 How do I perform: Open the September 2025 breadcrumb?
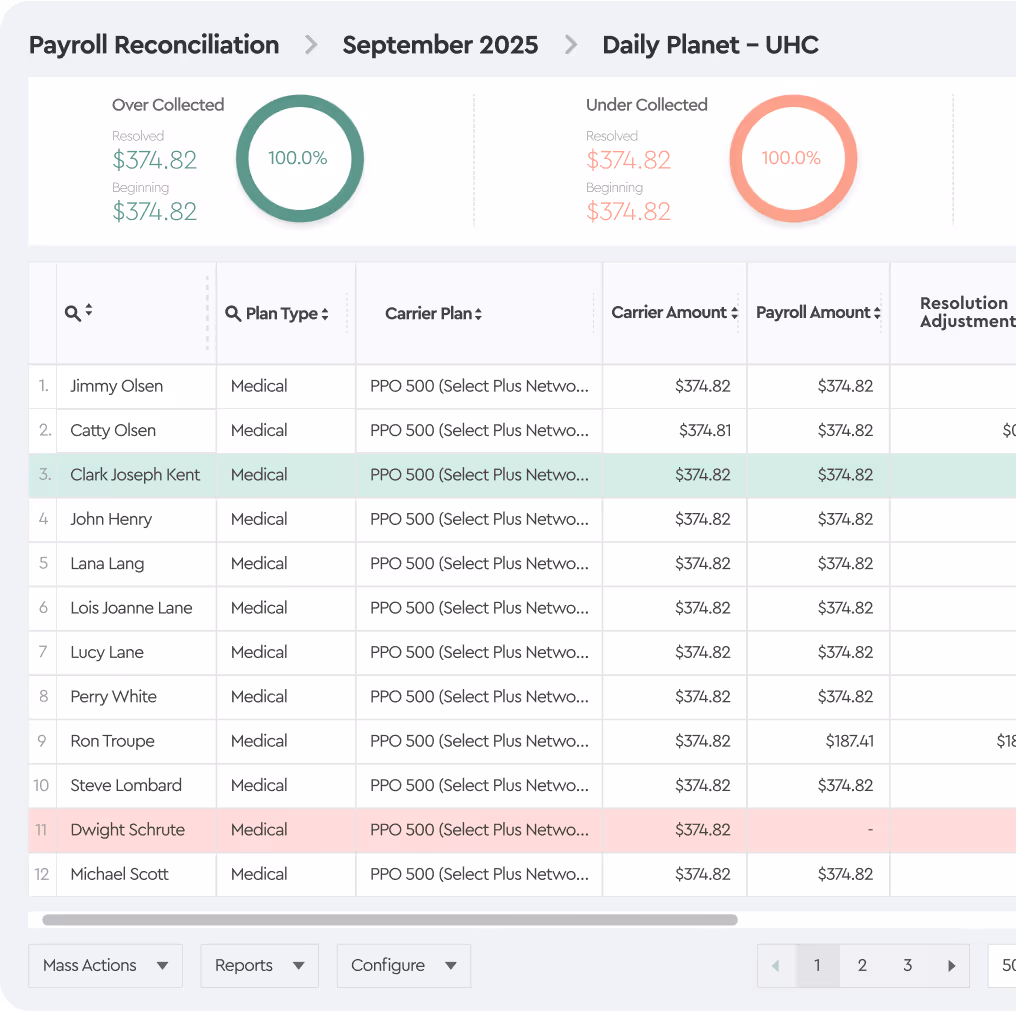tap(440, 45)
